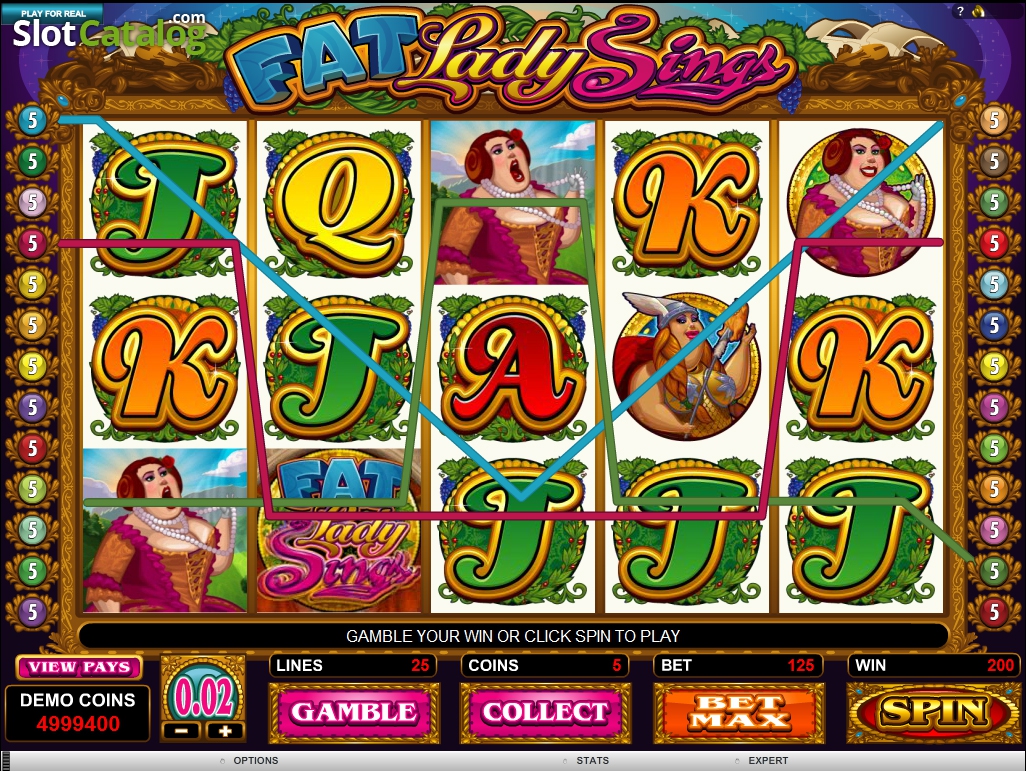Select the COINS 5 field
Image resolution: width=1026 pixels, height=771 pixels.
(x=545, y=666)
